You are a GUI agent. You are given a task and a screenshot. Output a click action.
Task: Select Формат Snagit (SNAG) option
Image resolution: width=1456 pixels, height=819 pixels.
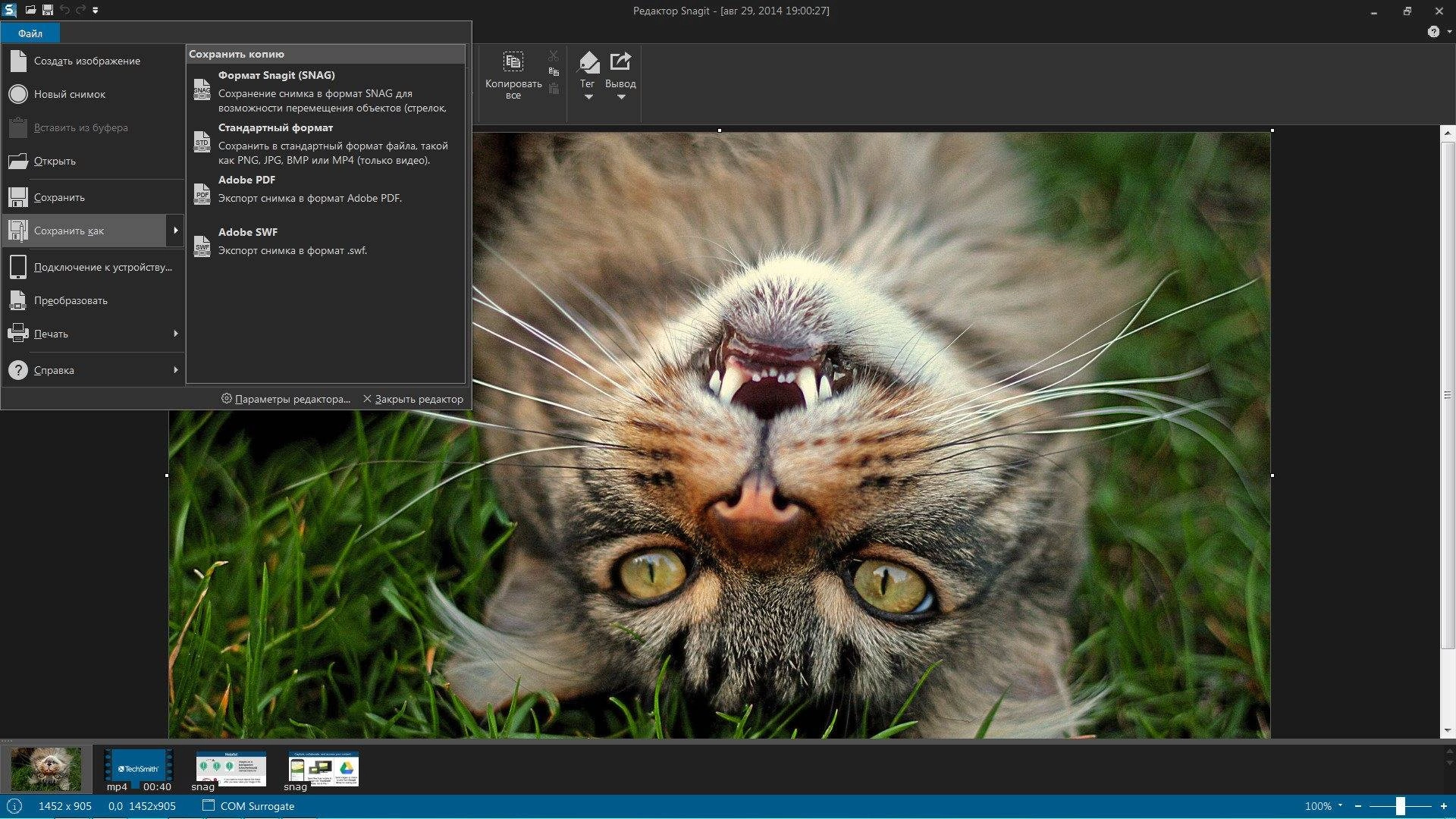325,91
